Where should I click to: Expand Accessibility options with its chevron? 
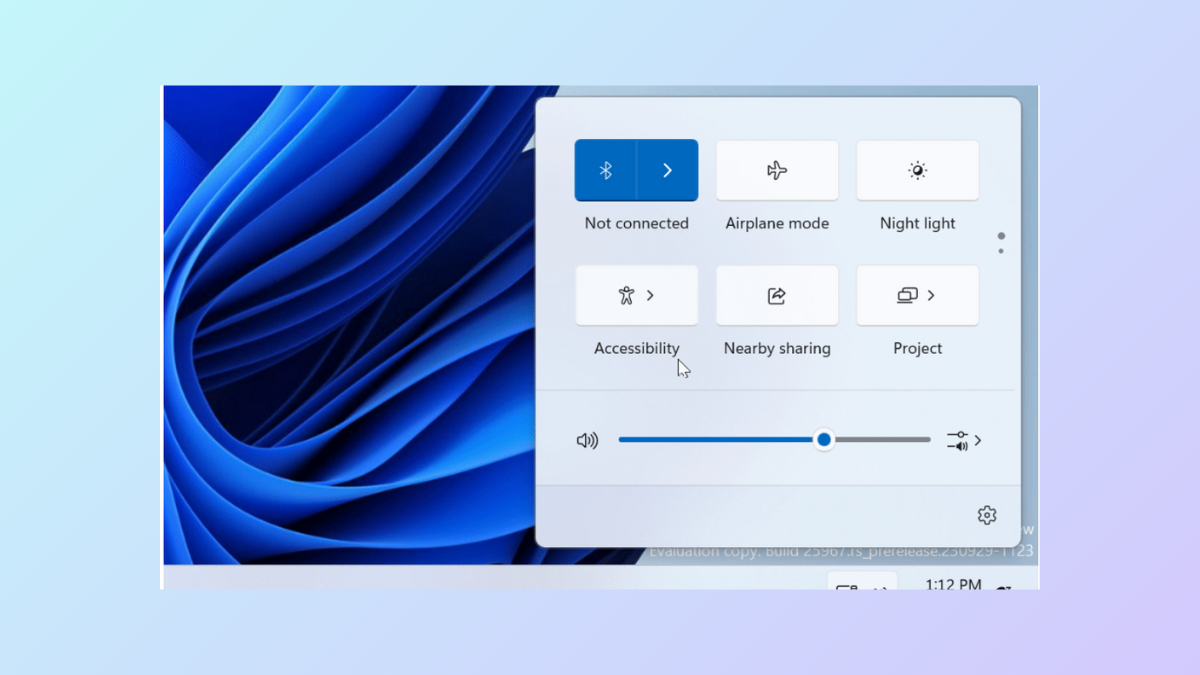coord(651,295)
